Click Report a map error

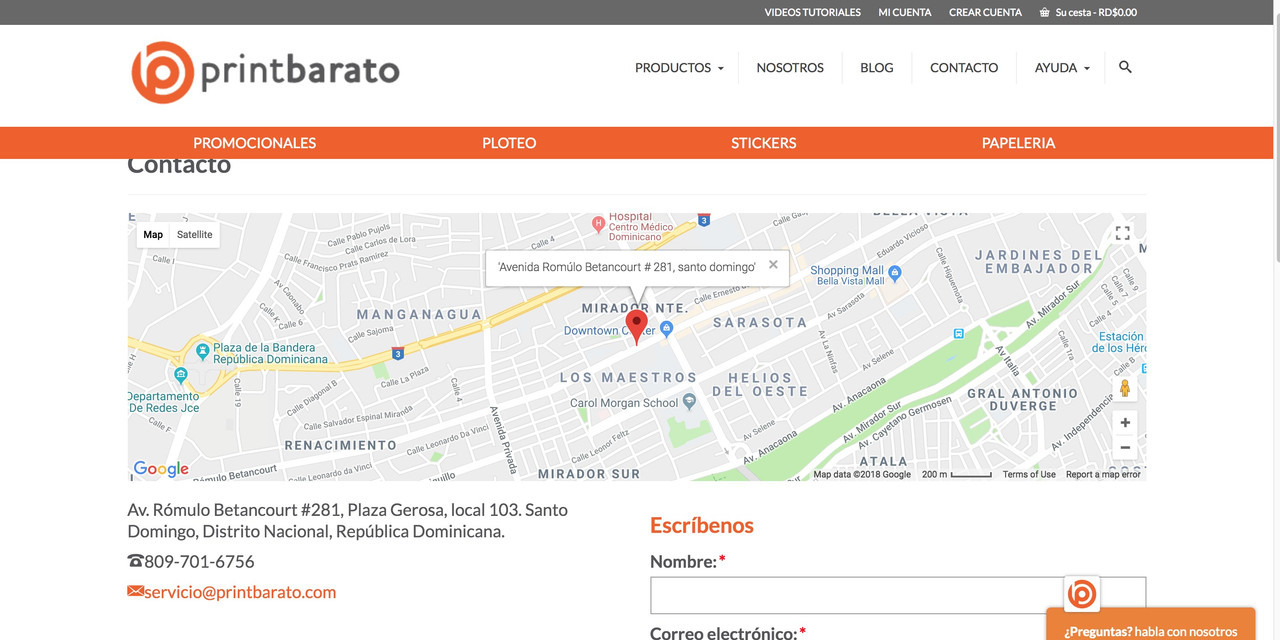coord(1103,475)
